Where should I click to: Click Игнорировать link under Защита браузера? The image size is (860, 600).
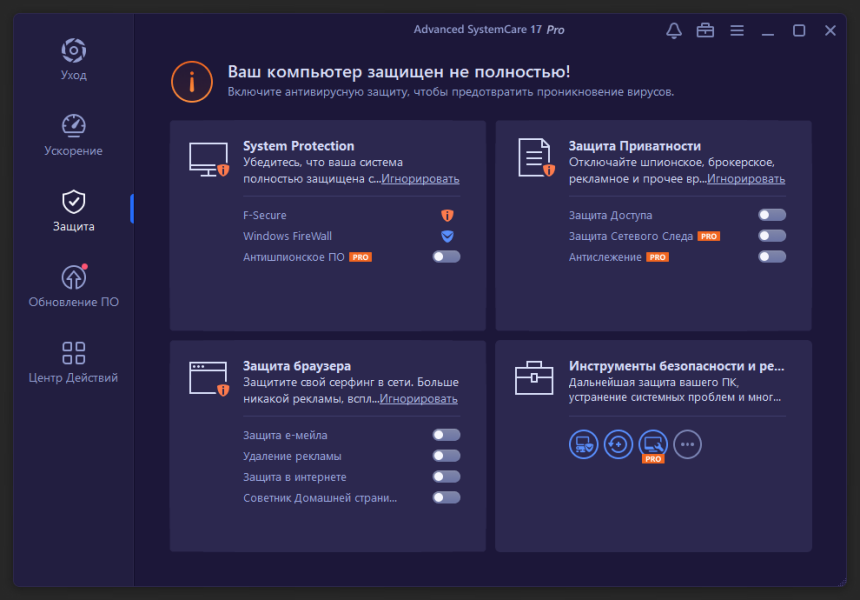(418, 399)
